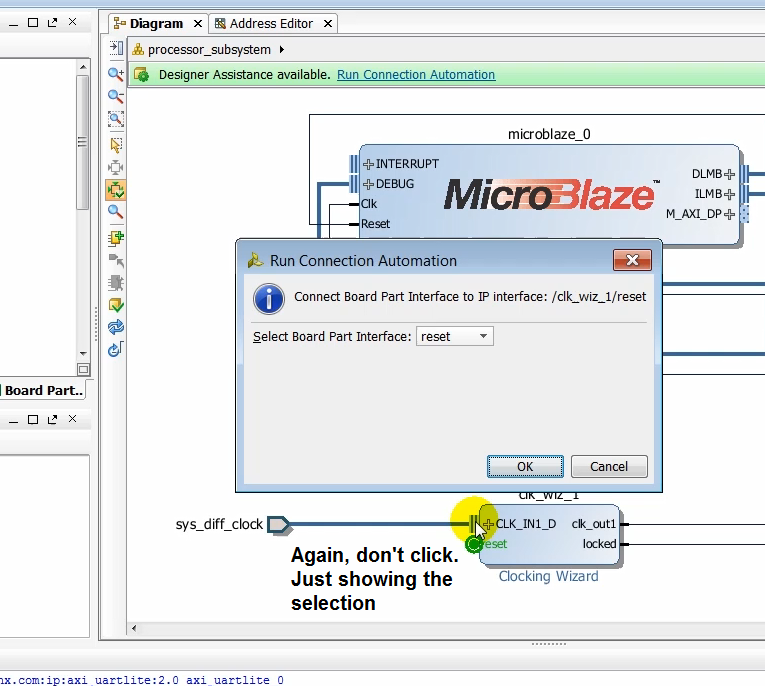Click the Validate Design checkmark icon
The height and width of the screenshot is (686, 765).
click(116, 304)
